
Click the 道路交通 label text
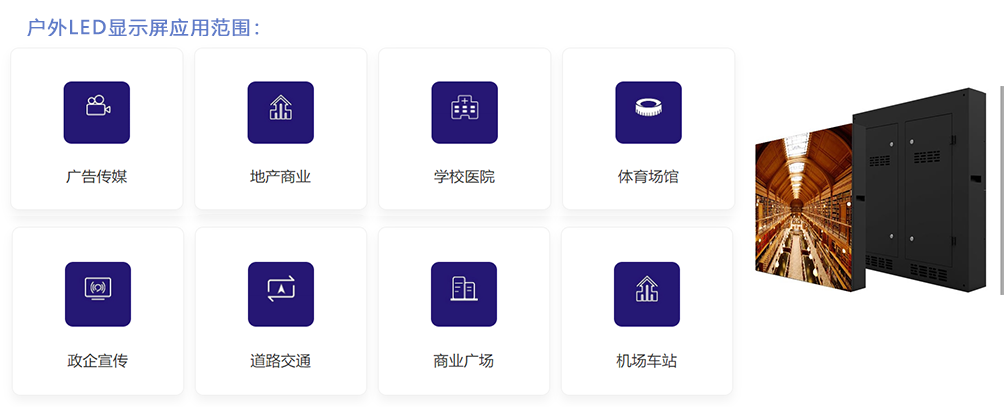click(281, 360)
